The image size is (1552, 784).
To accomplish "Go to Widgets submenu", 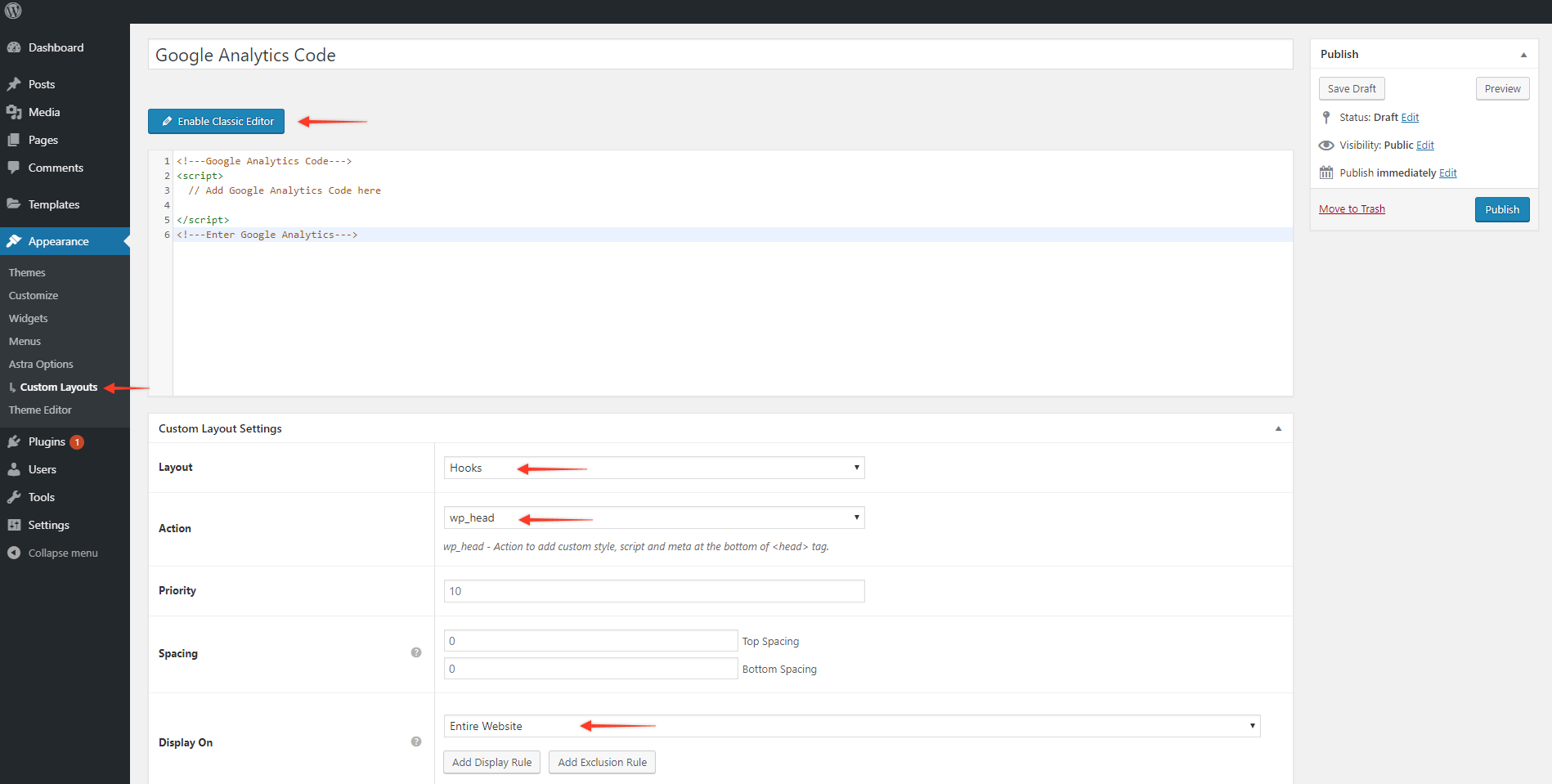I will pyautogui.click(x=29, y=318).
